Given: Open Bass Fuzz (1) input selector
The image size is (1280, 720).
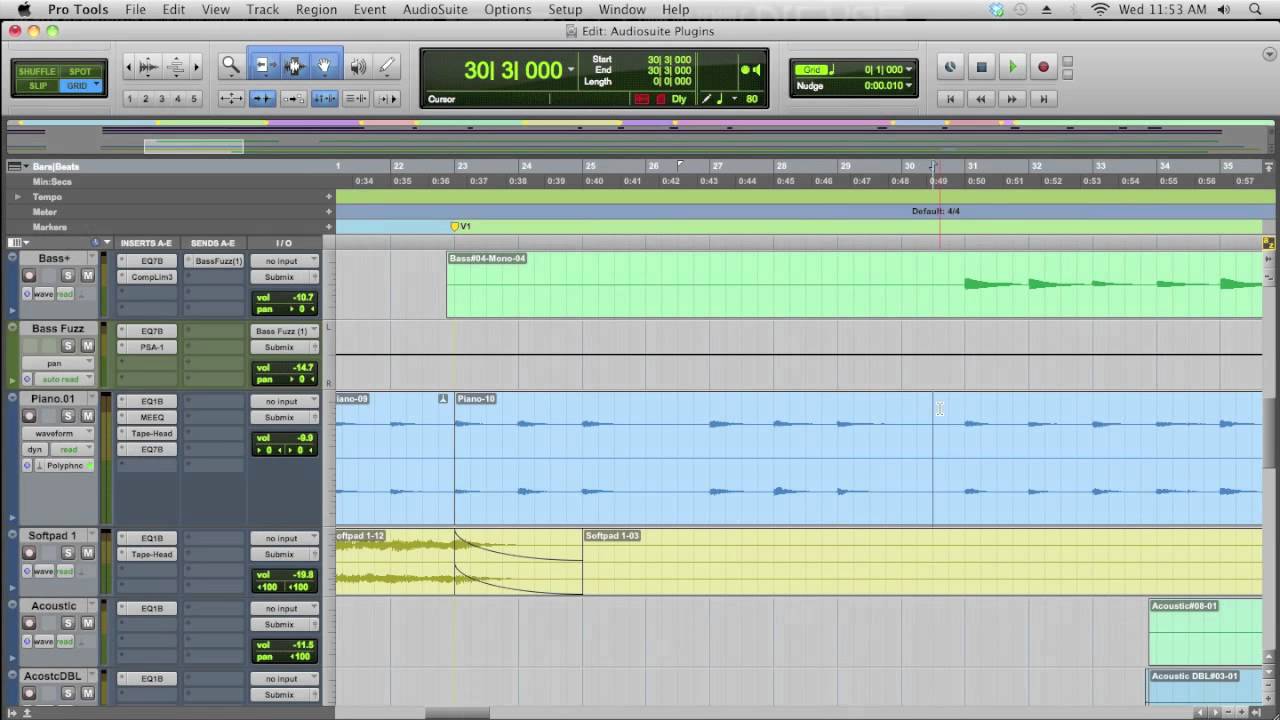Looking at the screenshot, I should [284, 331].
